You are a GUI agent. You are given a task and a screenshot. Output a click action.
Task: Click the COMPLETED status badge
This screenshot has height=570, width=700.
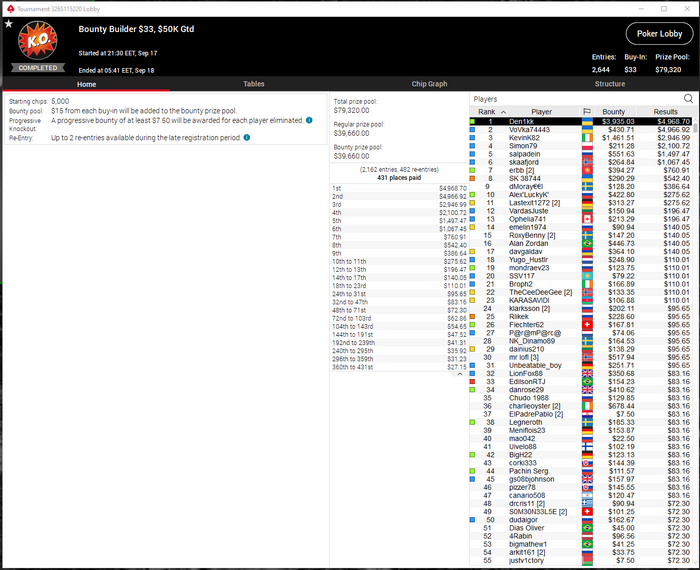(38, 68)
